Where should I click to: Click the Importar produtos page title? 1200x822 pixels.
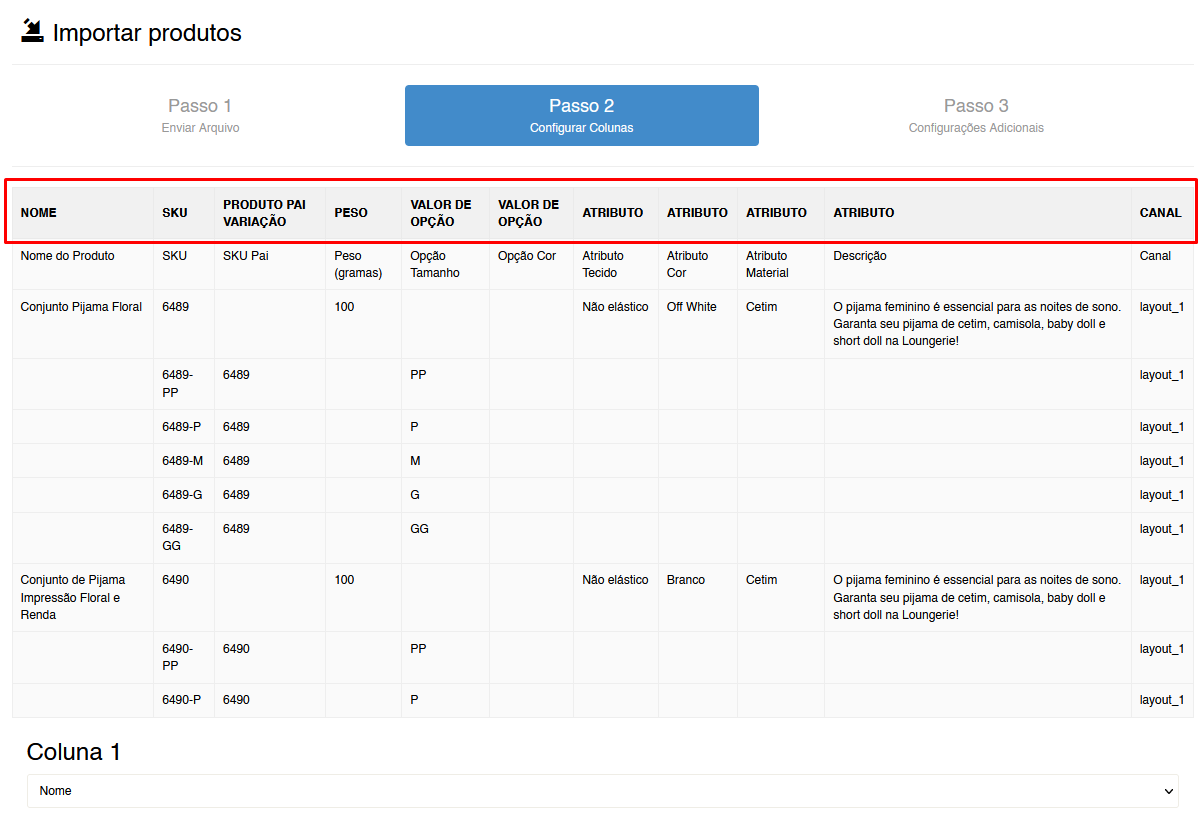click(147, 33)
